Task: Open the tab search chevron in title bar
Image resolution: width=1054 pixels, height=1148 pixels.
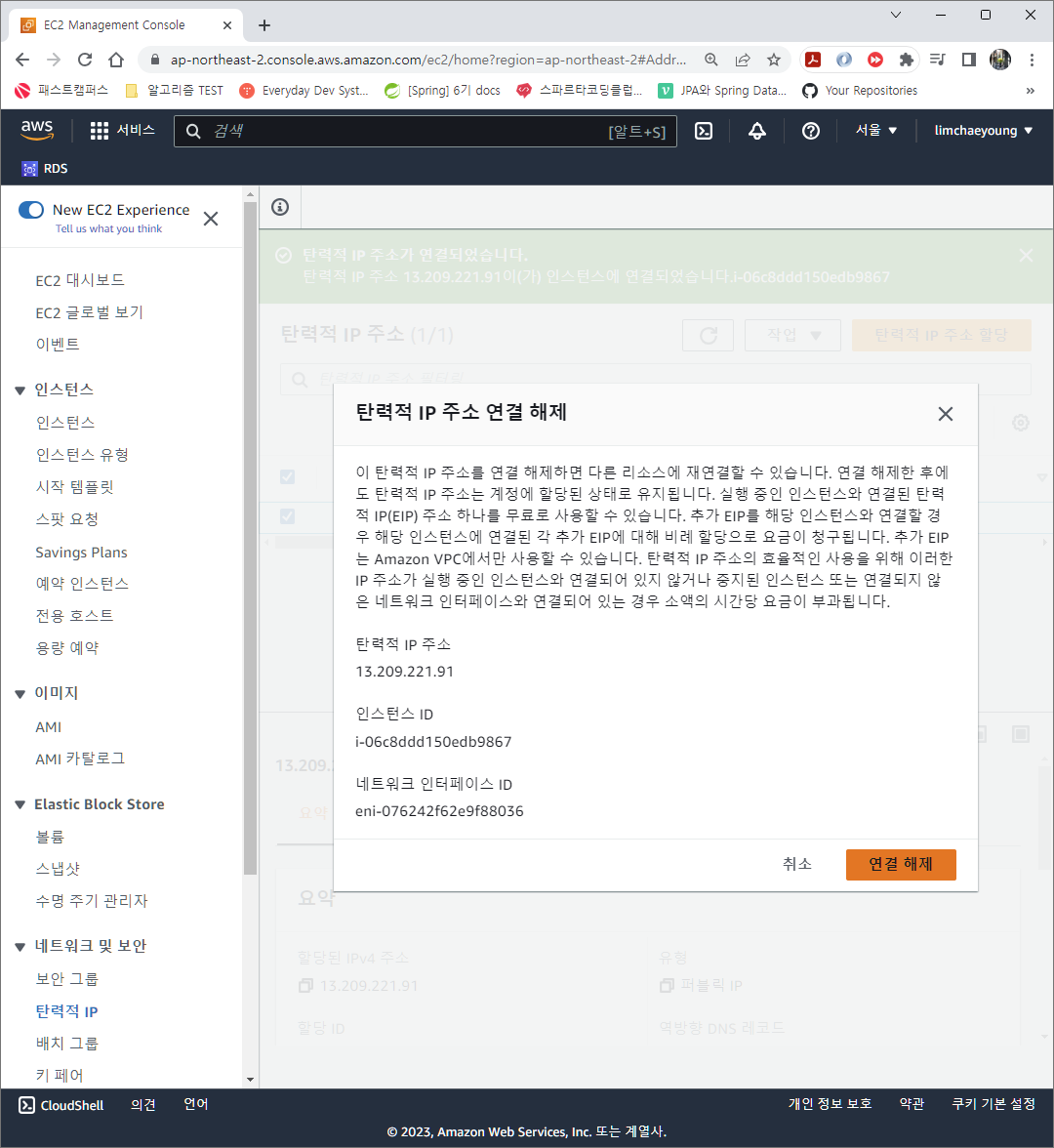Action: tap(895, 15)
